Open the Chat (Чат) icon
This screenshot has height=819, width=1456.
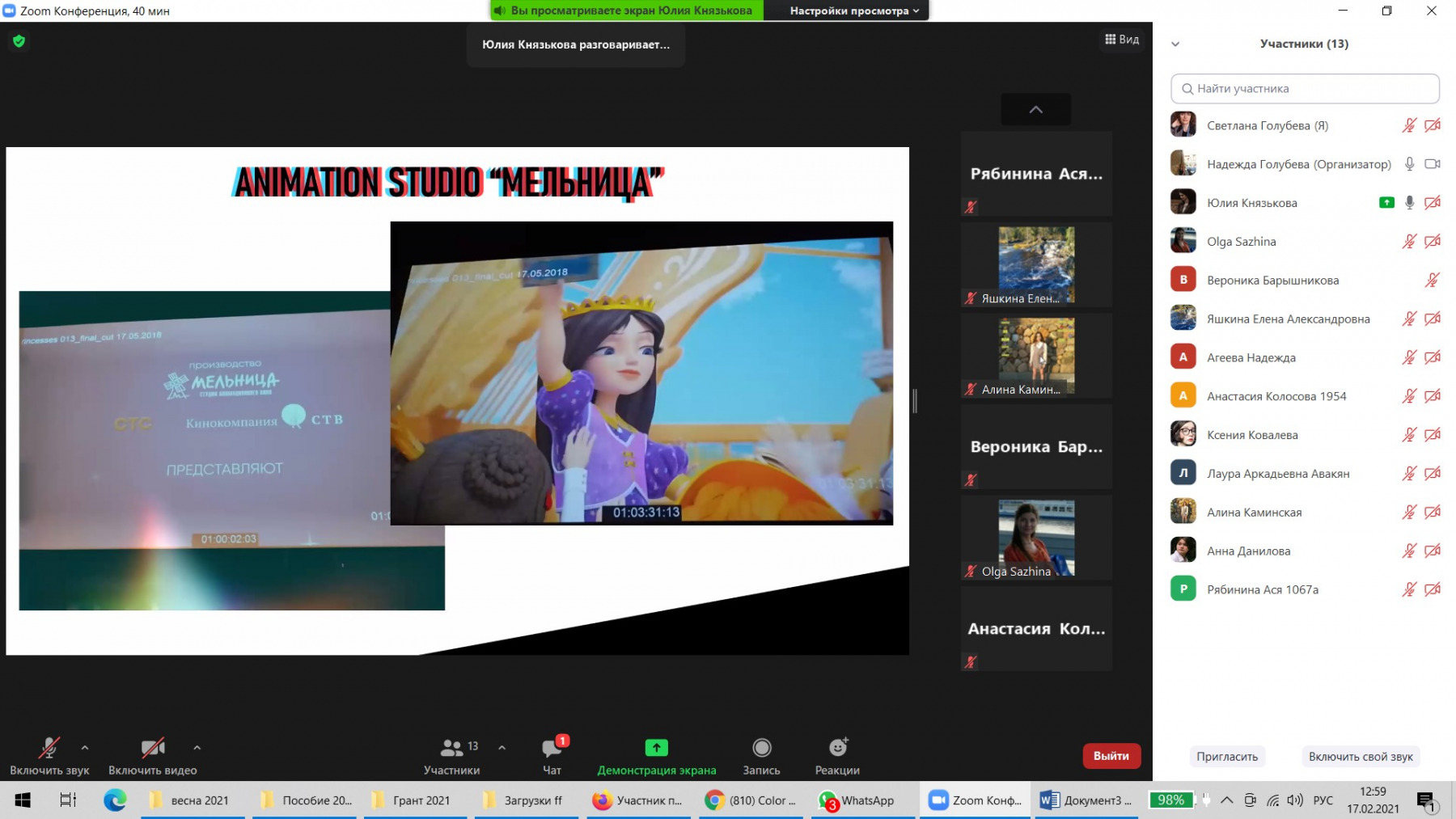coord(552,748)
